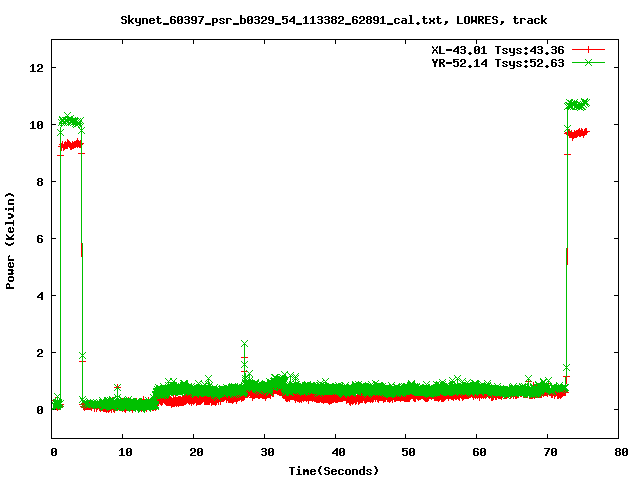The width and height of the screenshot is (640, 480).
Task: Click y-axis tick label 2
Action: [x=40, y=353]
